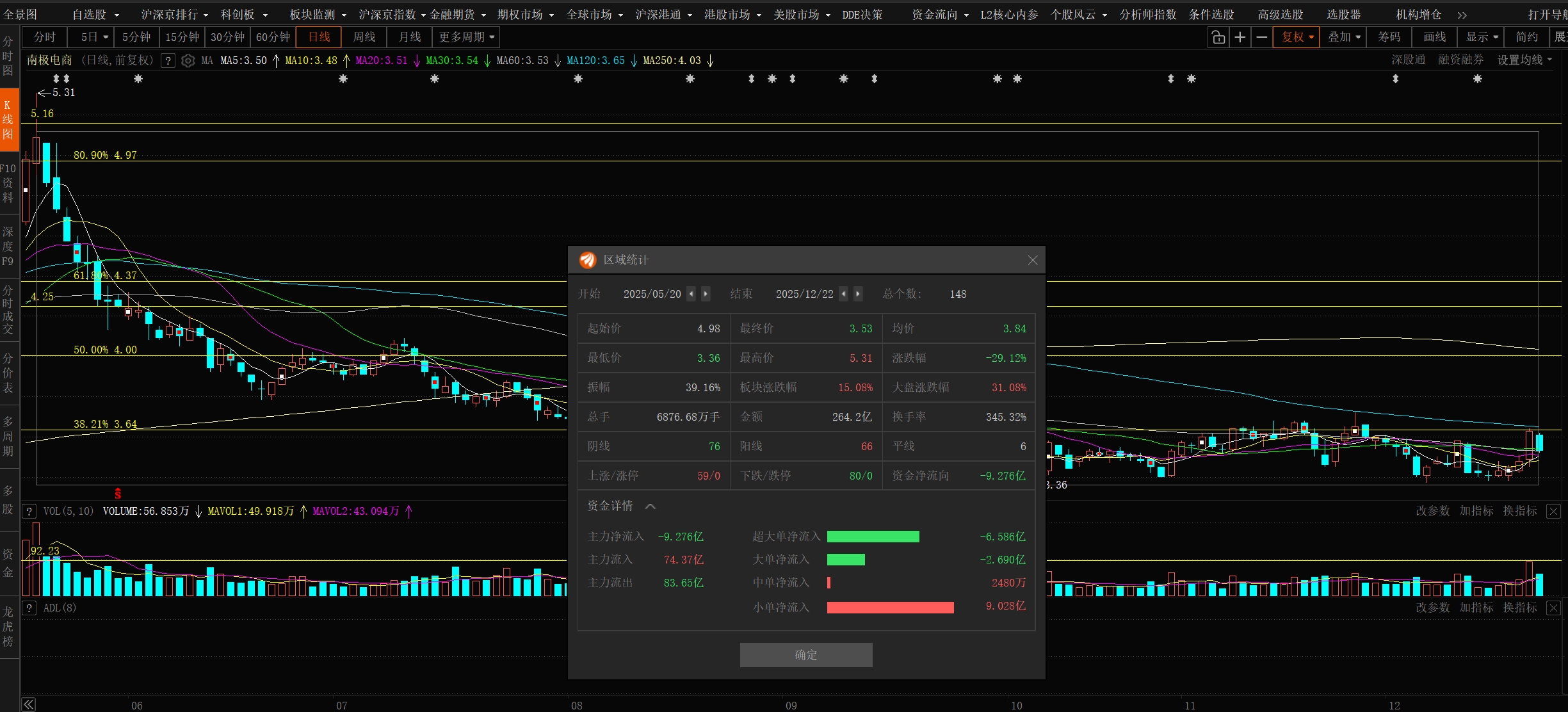Screen dimensions: 1568x712
Task: Click VOL indicator help question icon
Action: (x=29, y=511)
